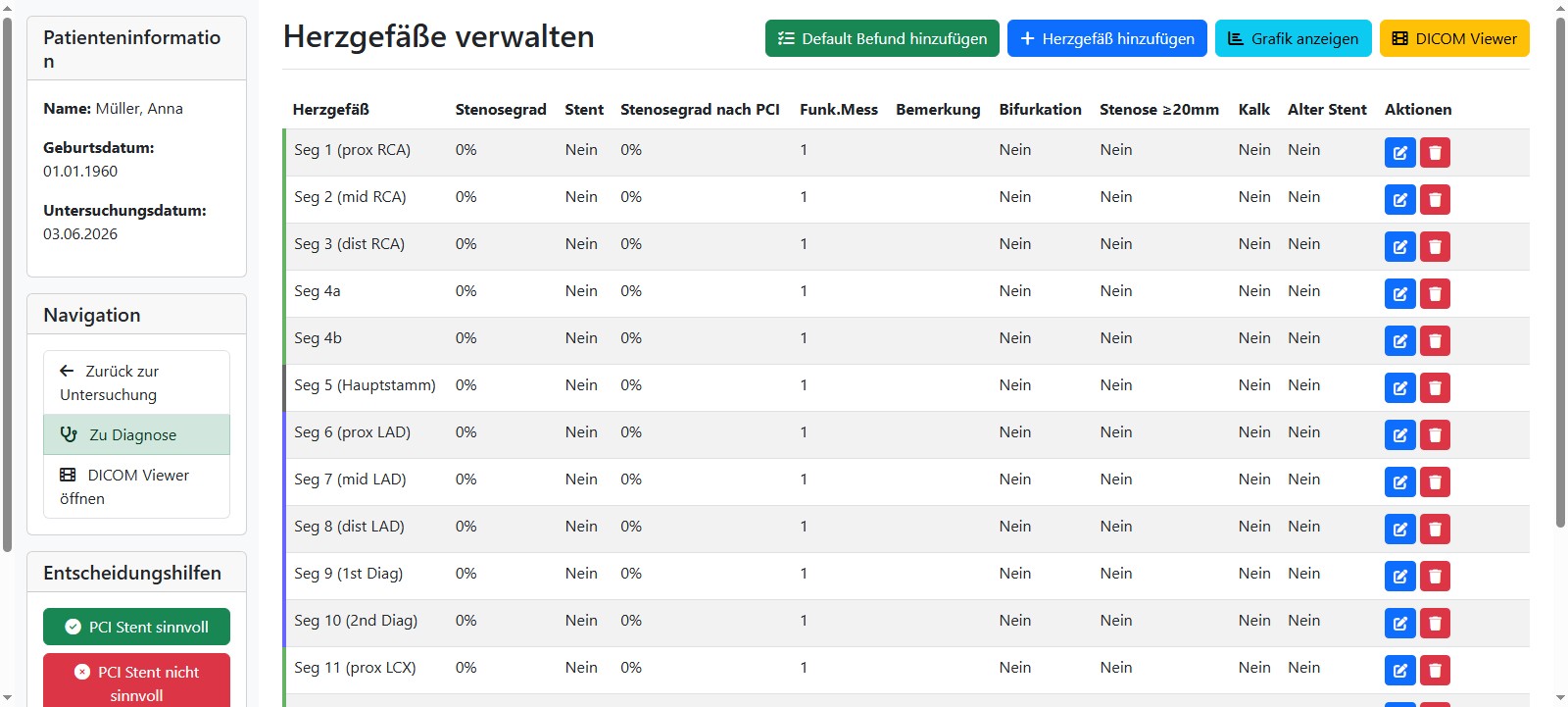Viewport: 1568px width, 707px height.
Task: Click the Navigation panel heading
Action: coord(92,315)
